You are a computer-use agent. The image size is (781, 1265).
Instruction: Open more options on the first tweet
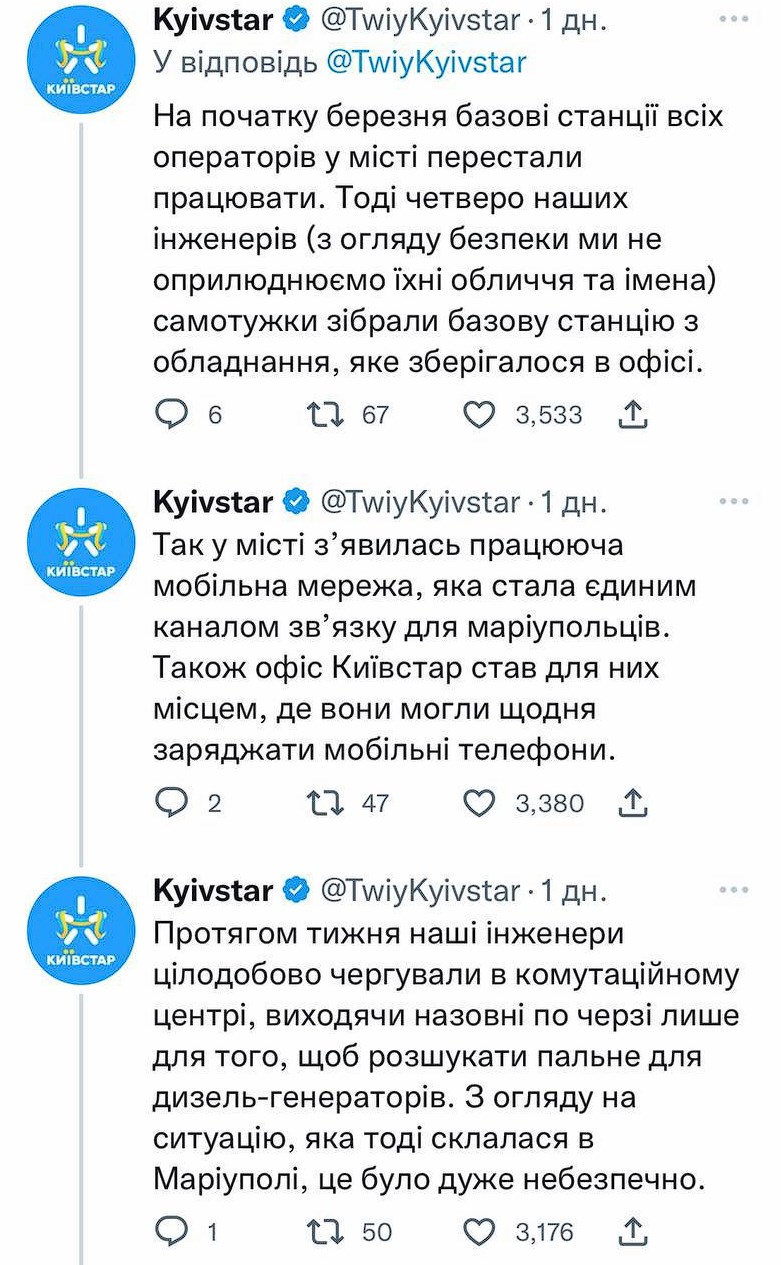pos(734,20)
